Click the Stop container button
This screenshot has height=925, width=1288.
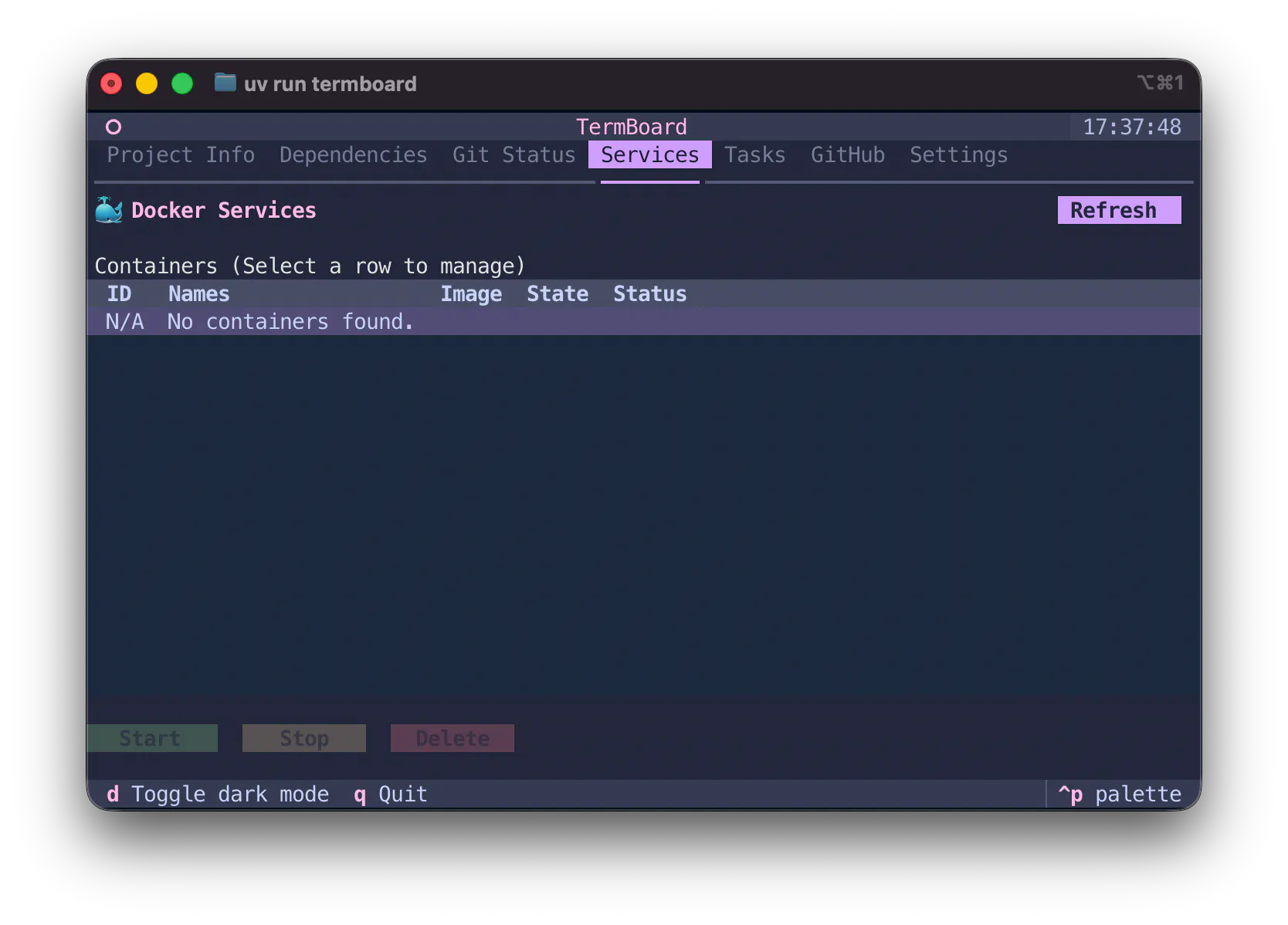pyautogui.click(x=304, y=738)
